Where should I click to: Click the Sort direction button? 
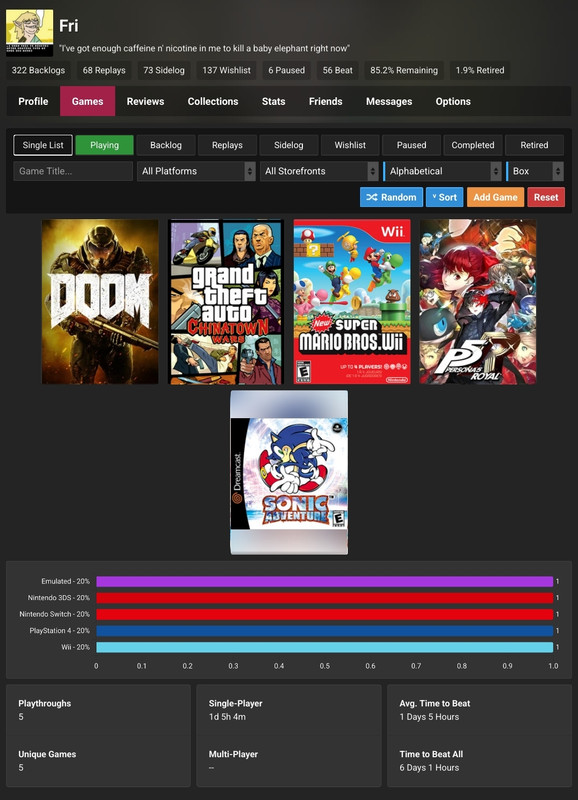click(444, 197)
